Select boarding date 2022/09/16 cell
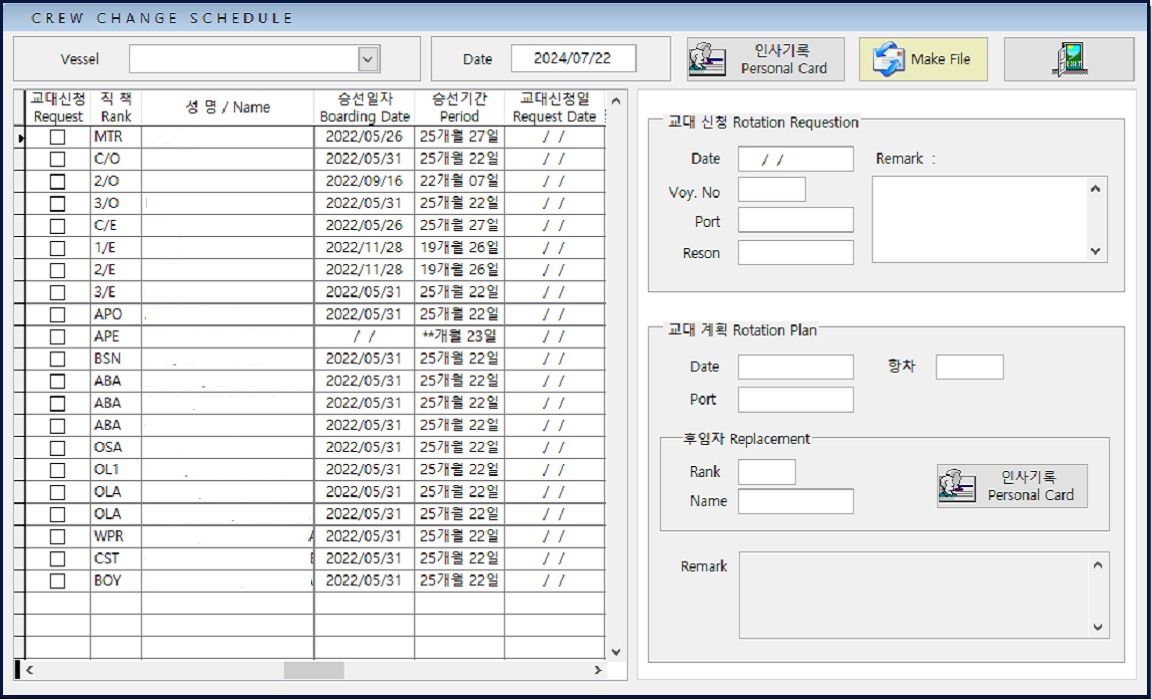 (364, 181)
